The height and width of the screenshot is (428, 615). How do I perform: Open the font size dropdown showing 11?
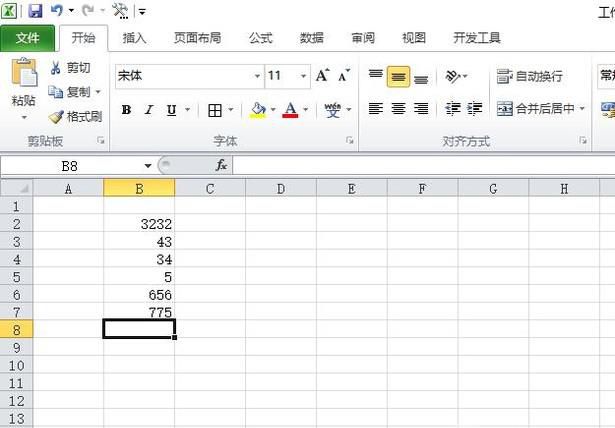tap(303, 76)
